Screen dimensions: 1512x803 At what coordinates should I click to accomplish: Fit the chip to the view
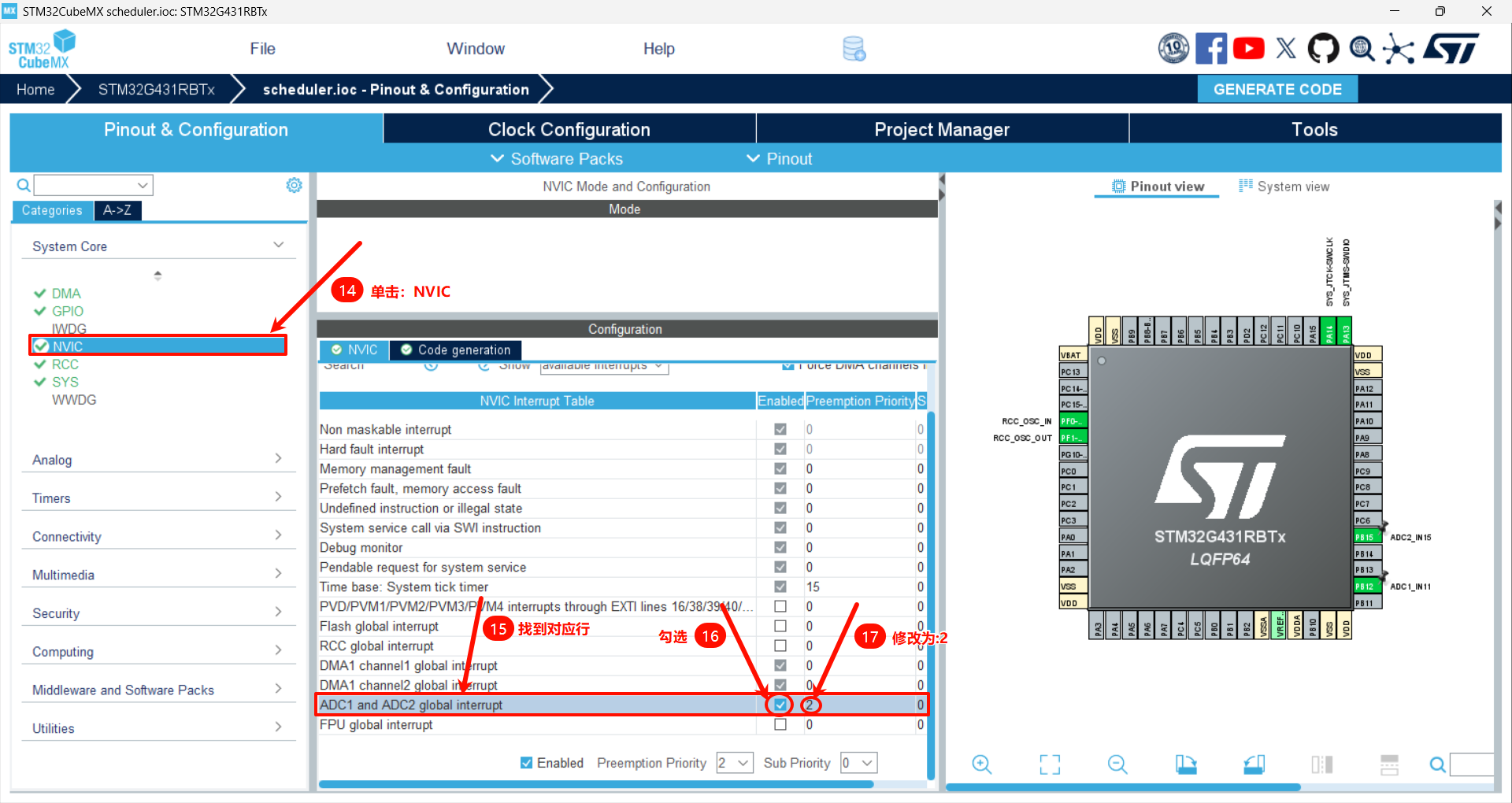[1050, 764]
